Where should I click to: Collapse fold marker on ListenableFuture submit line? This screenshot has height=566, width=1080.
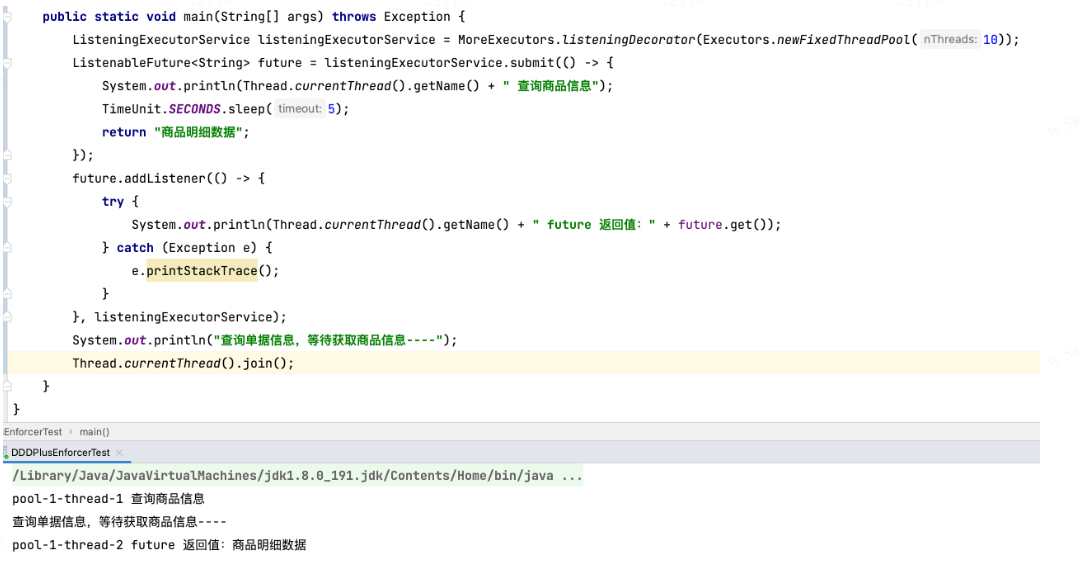pos(7,63)
